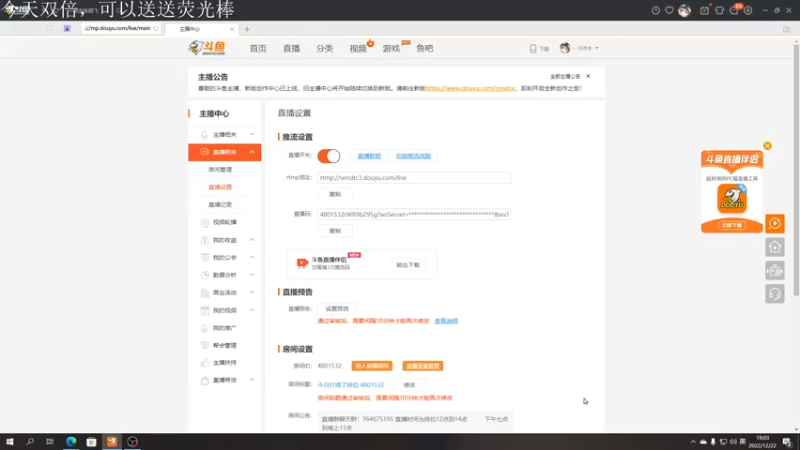
Task: Go to 直播 in the top navigation
Action: [291, 48]
